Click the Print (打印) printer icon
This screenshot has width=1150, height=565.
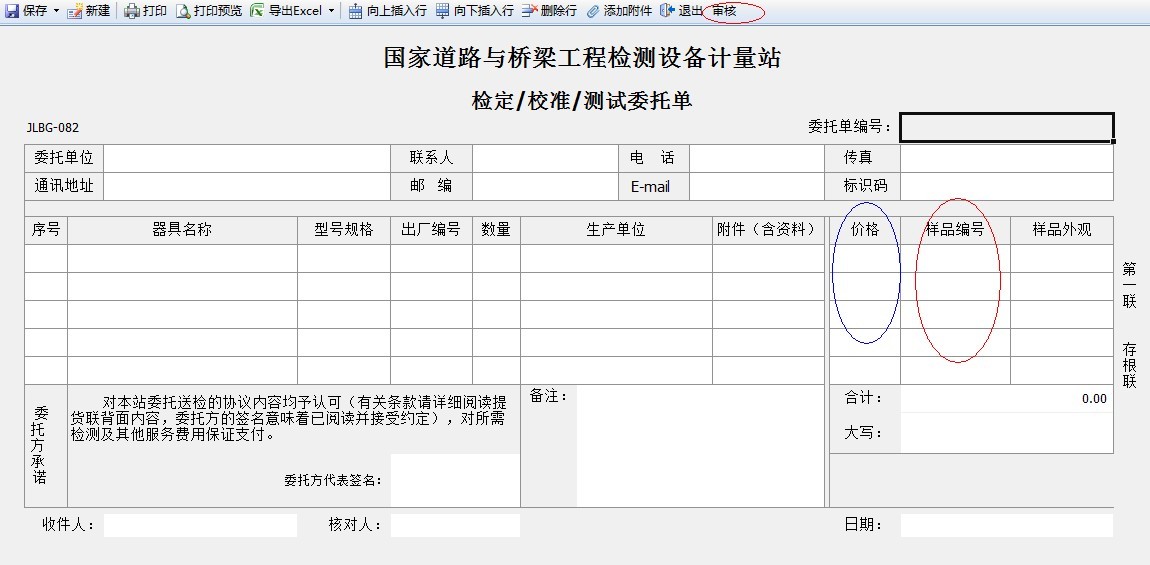pos(131,11)
